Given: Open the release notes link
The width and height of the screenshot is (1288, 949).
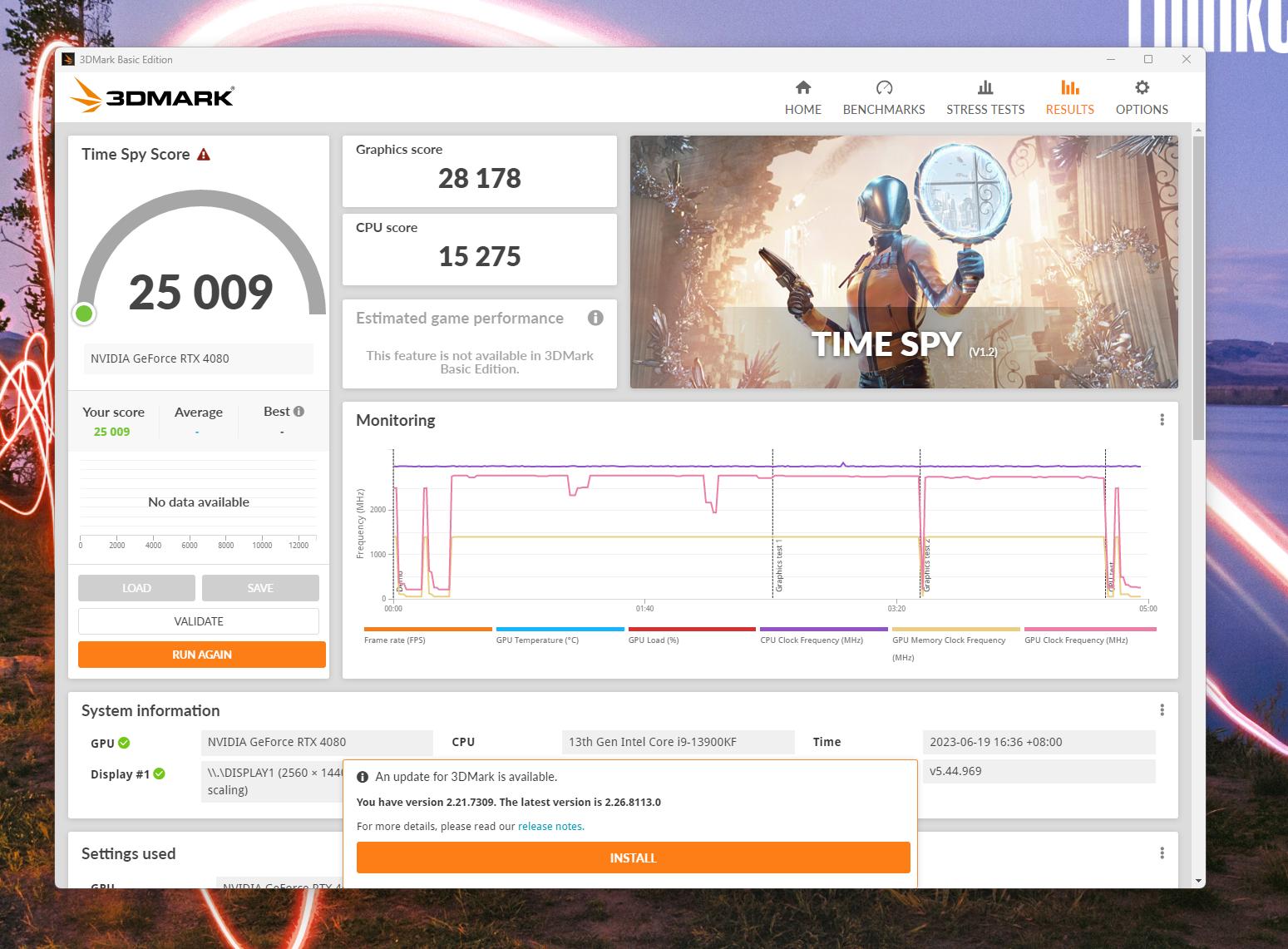Looking at the screenshot, I should click(550, 827).
